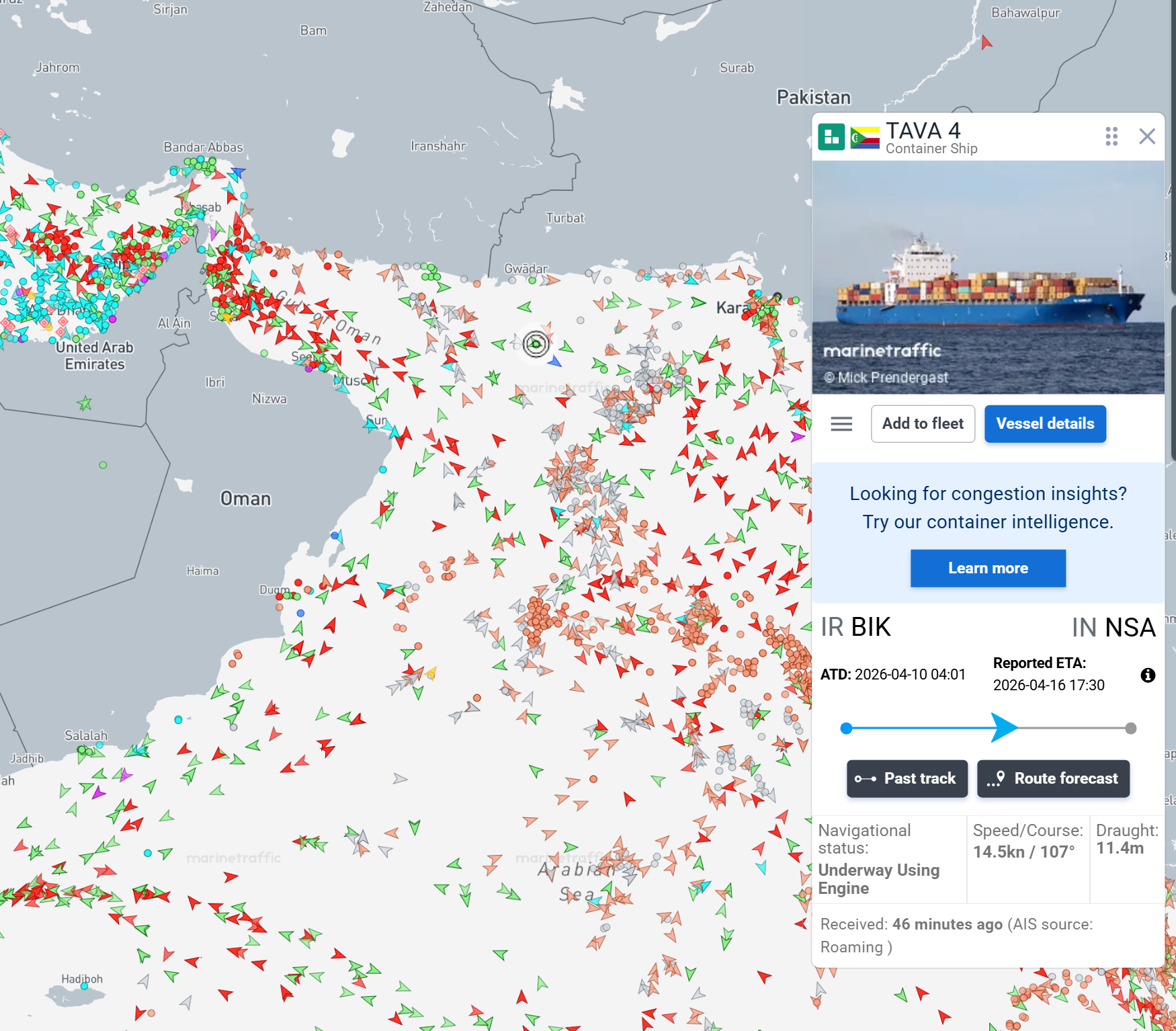Open the drag handle dots on vessel card

click(1111, 136)
